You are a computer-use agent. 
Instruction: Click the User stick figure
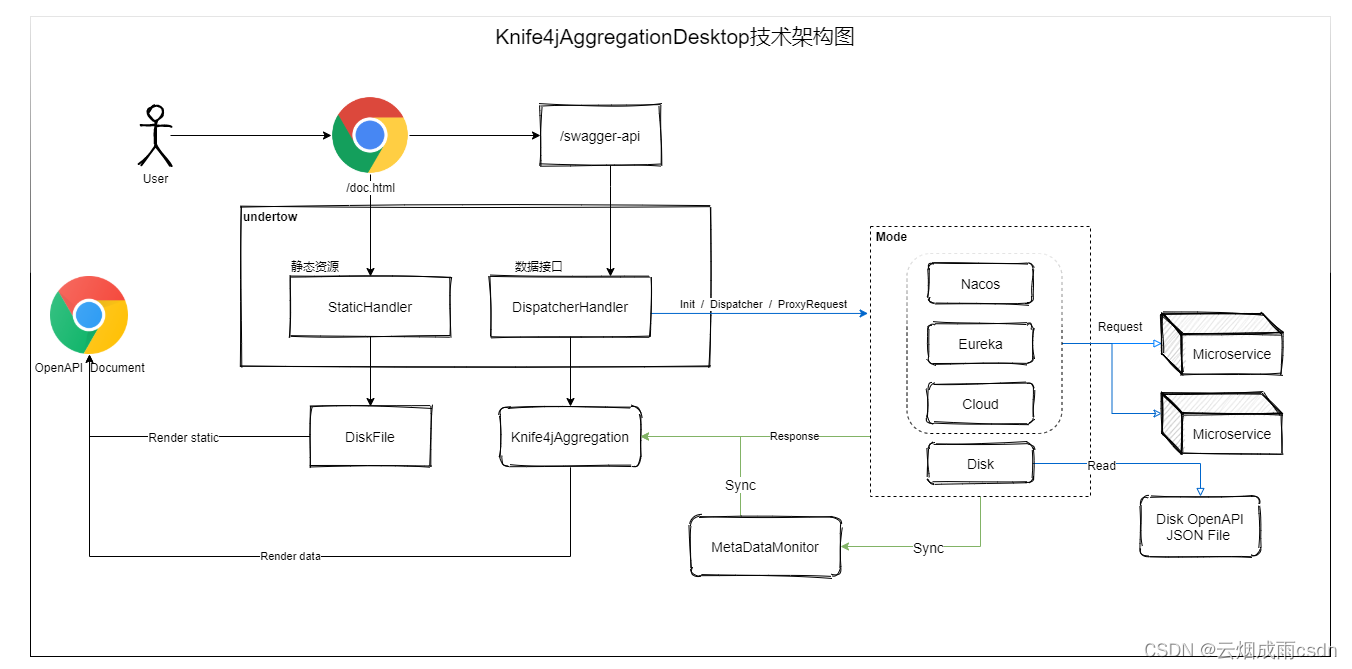point(155,135)
